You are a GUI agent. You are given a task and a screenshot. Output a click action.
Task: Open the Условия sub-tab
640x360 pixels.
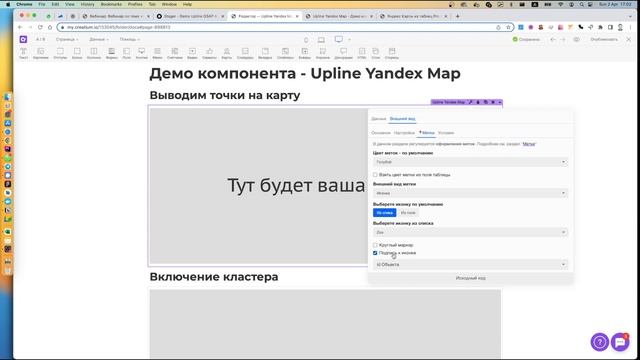coord(446,133)
